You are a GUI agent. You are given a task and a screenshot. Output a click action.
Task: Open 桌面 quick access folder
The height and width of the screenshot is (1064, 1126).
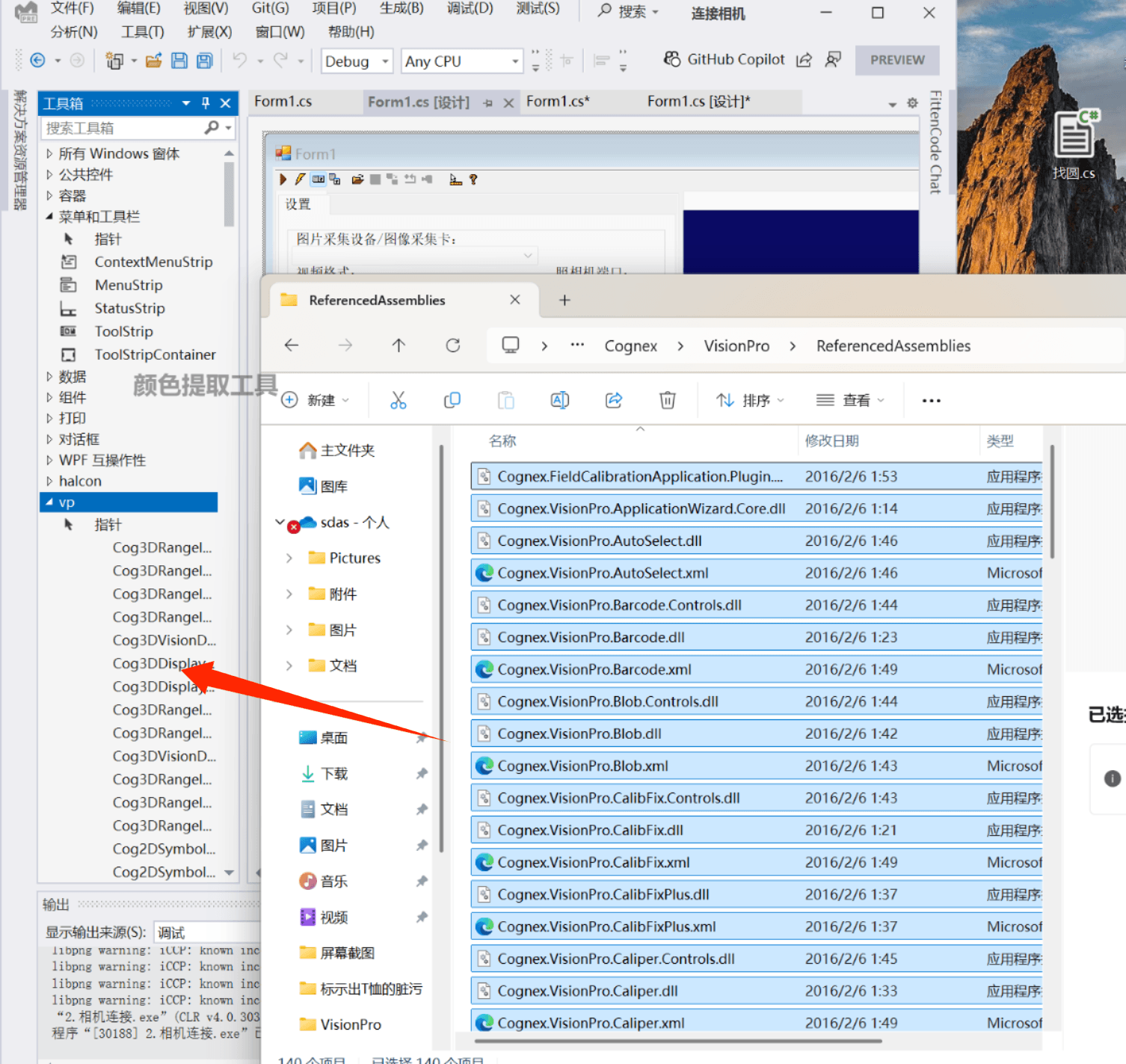click(324, 737)
